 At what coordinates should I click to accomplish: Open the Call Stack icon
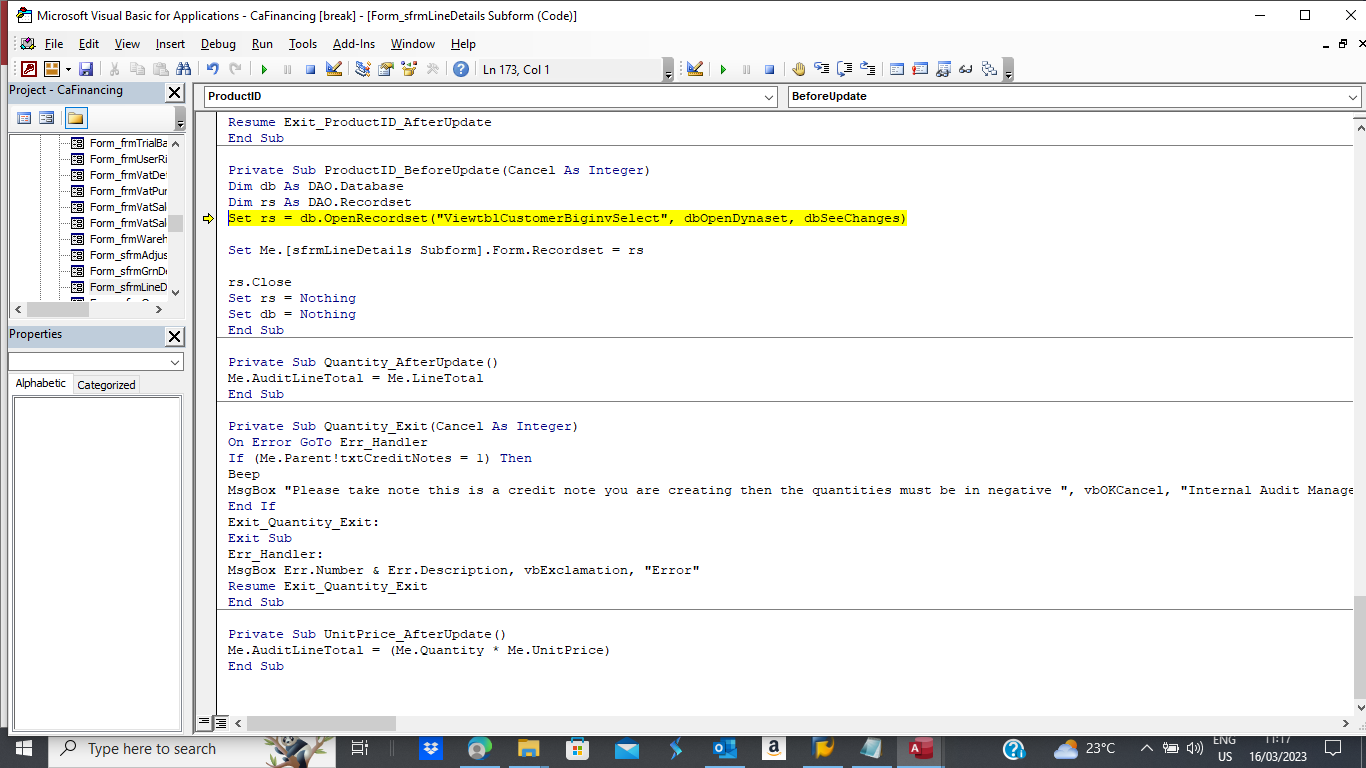(989, 69)
